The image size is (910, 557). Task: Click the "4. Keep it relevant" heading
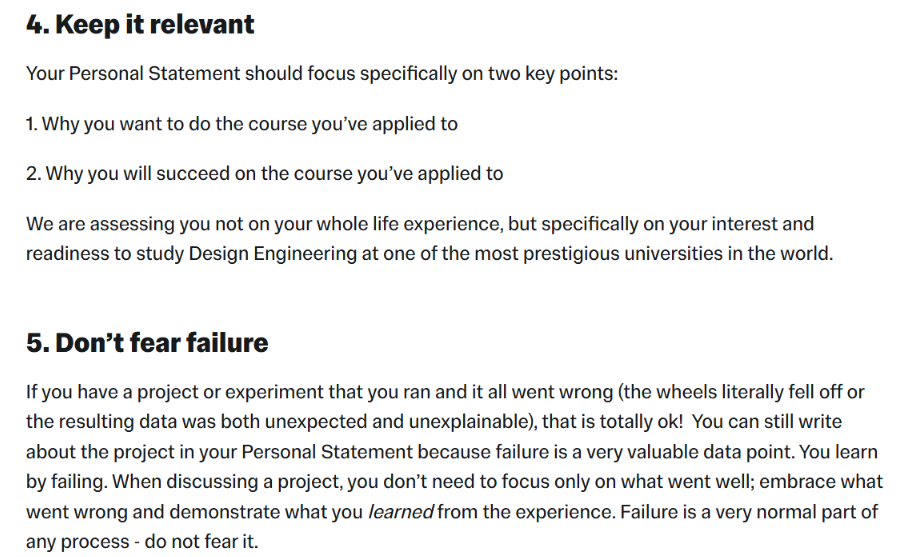coord(140,24)
